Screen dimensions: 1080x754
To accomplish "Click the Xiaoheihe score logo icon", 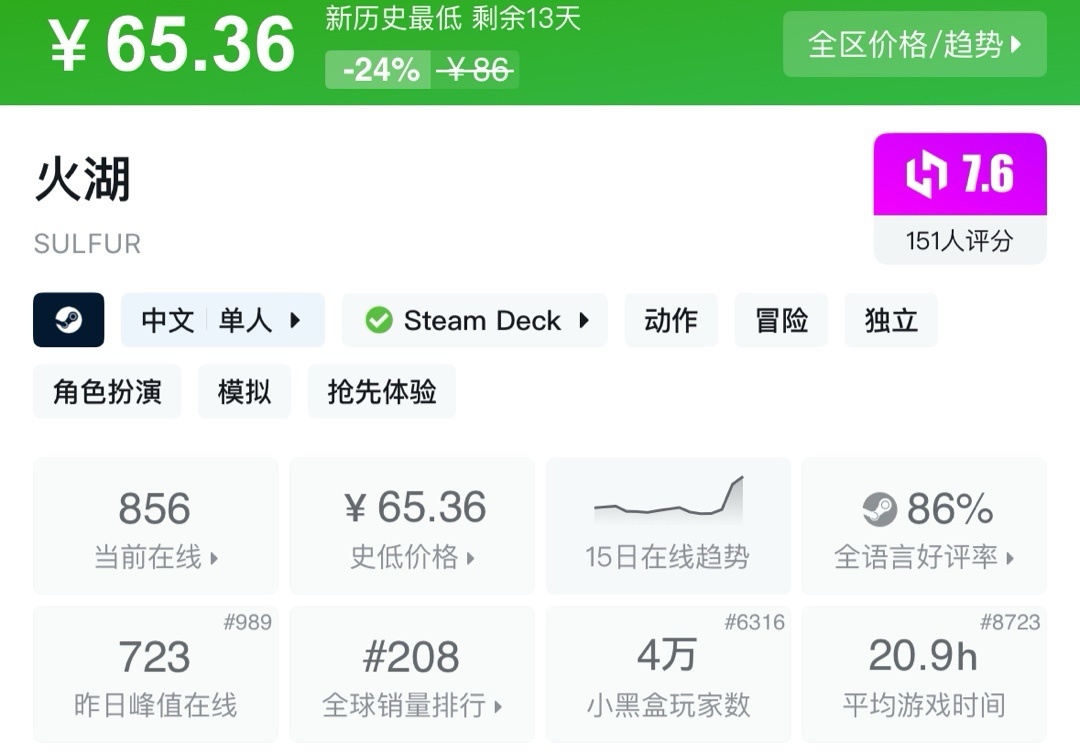I will [926, 175].
